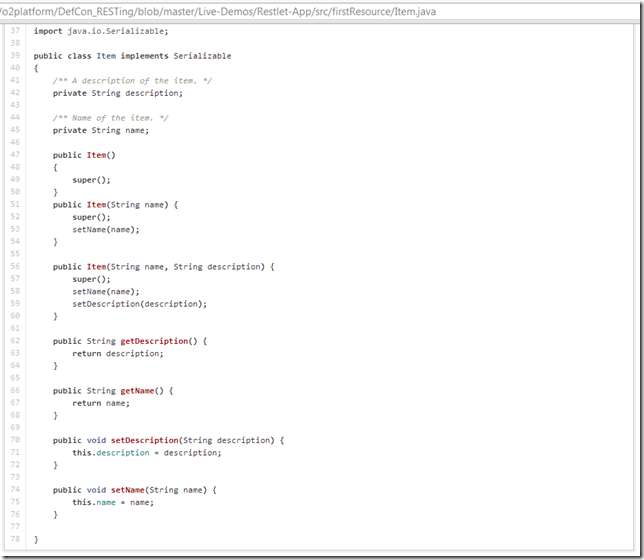
Task: Click the 'private String description;' line
Action: [x=118, y=93]
